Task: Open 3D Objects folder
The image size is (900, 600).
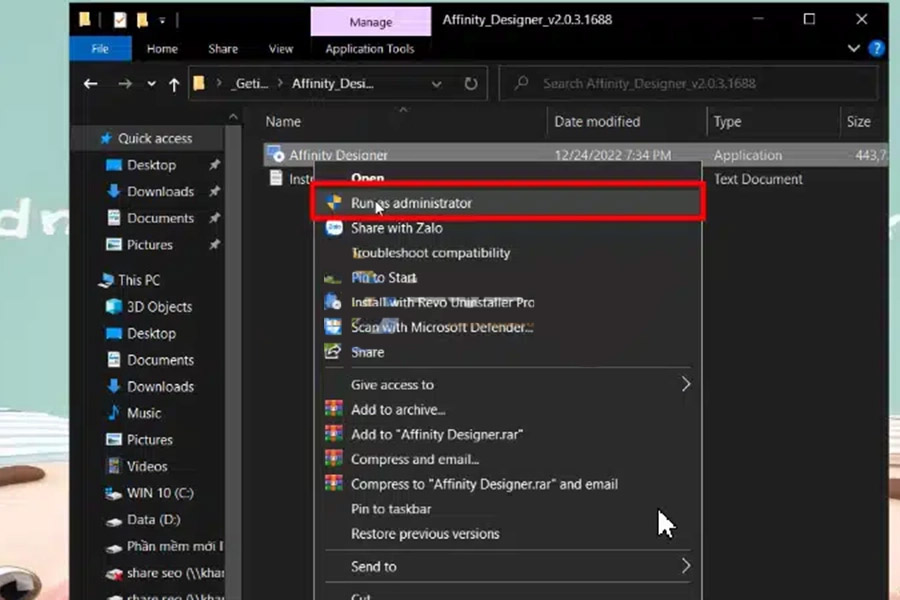Action: (159, 307)
